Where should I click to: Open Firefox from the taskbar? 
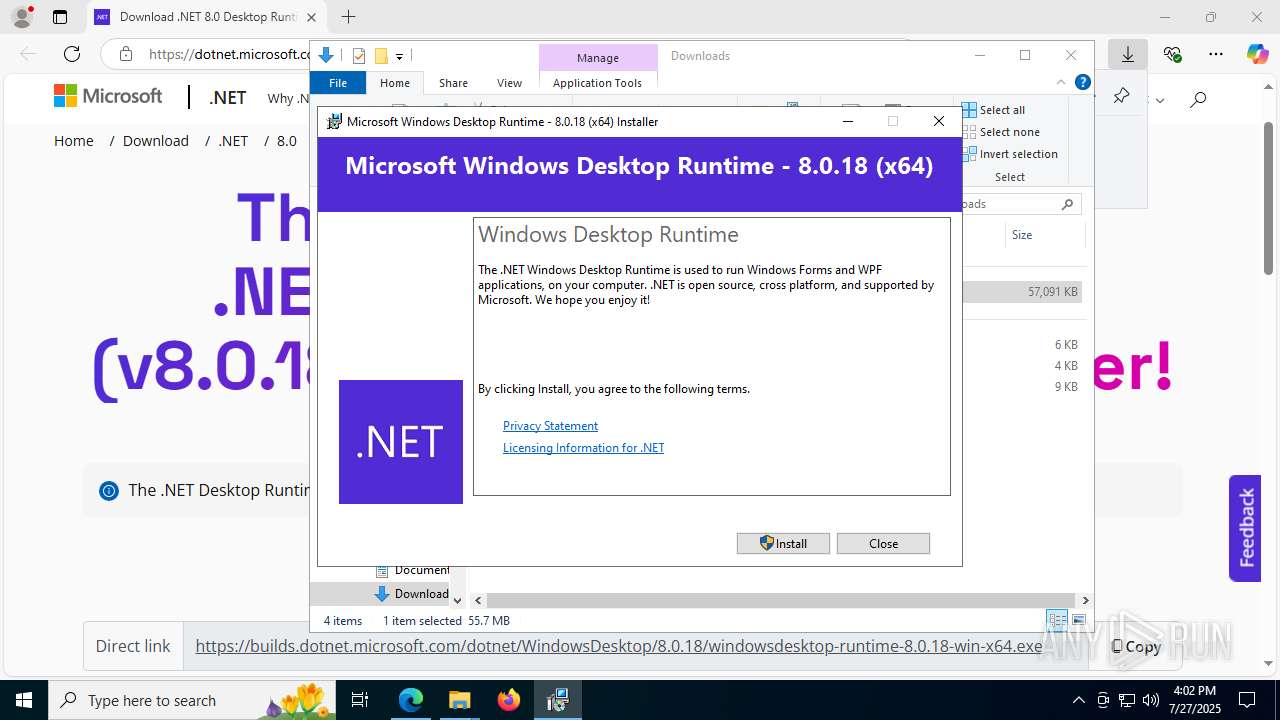coord(509,700)
